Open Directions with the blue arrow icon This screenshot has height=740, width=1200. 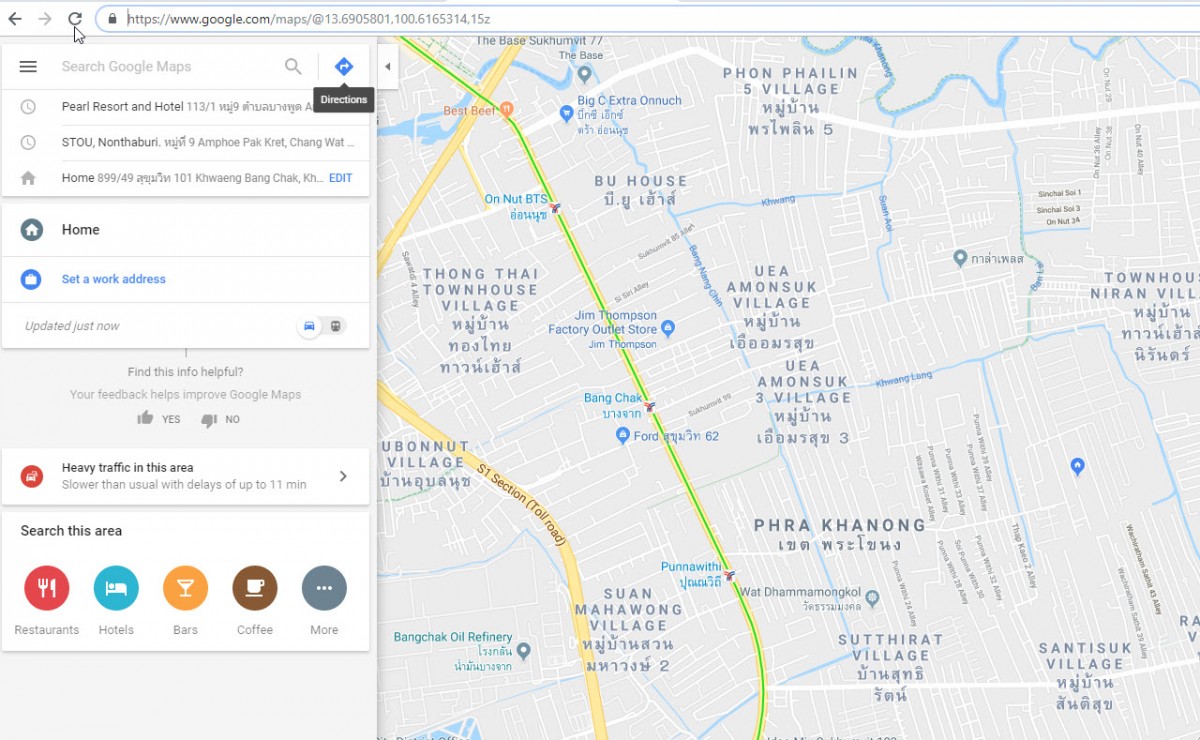344,67
